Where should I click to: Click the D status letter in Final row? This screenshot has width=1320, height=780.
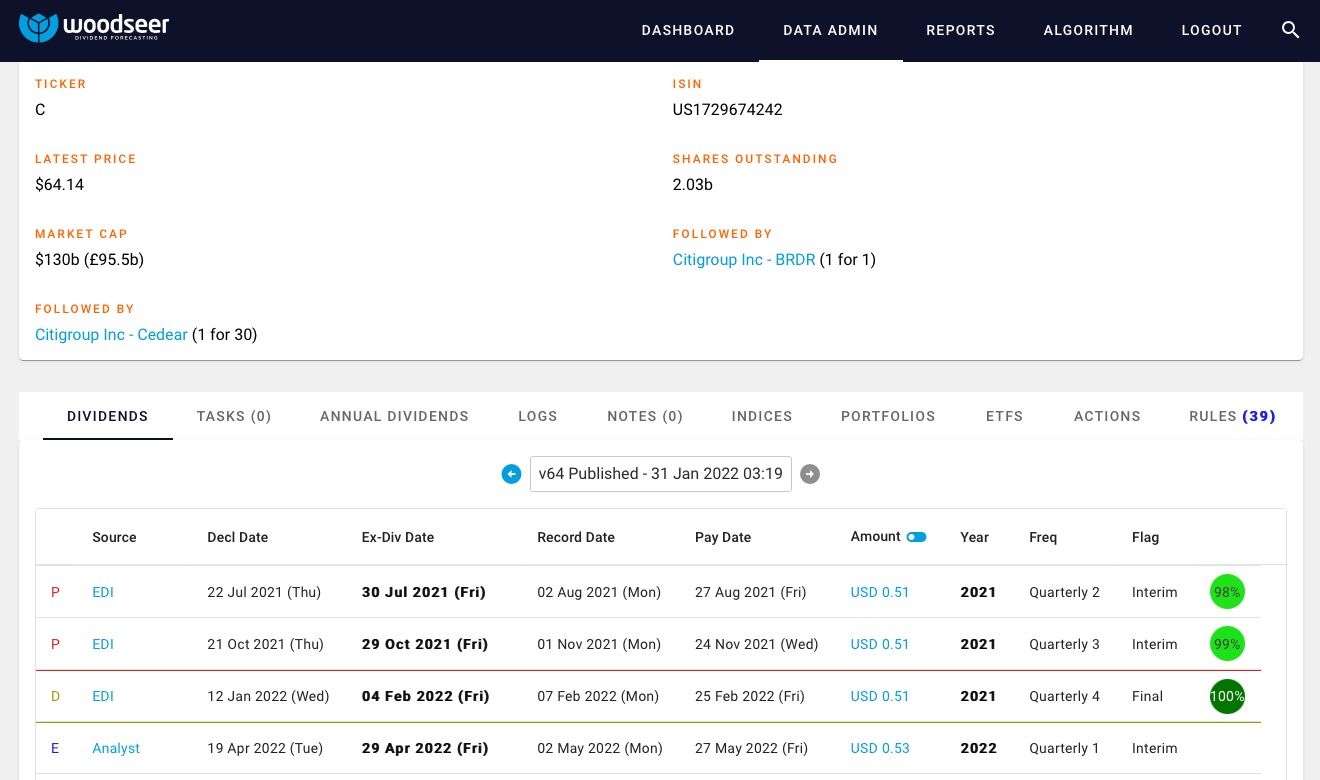pyautogui.click(x=55, y=696)
